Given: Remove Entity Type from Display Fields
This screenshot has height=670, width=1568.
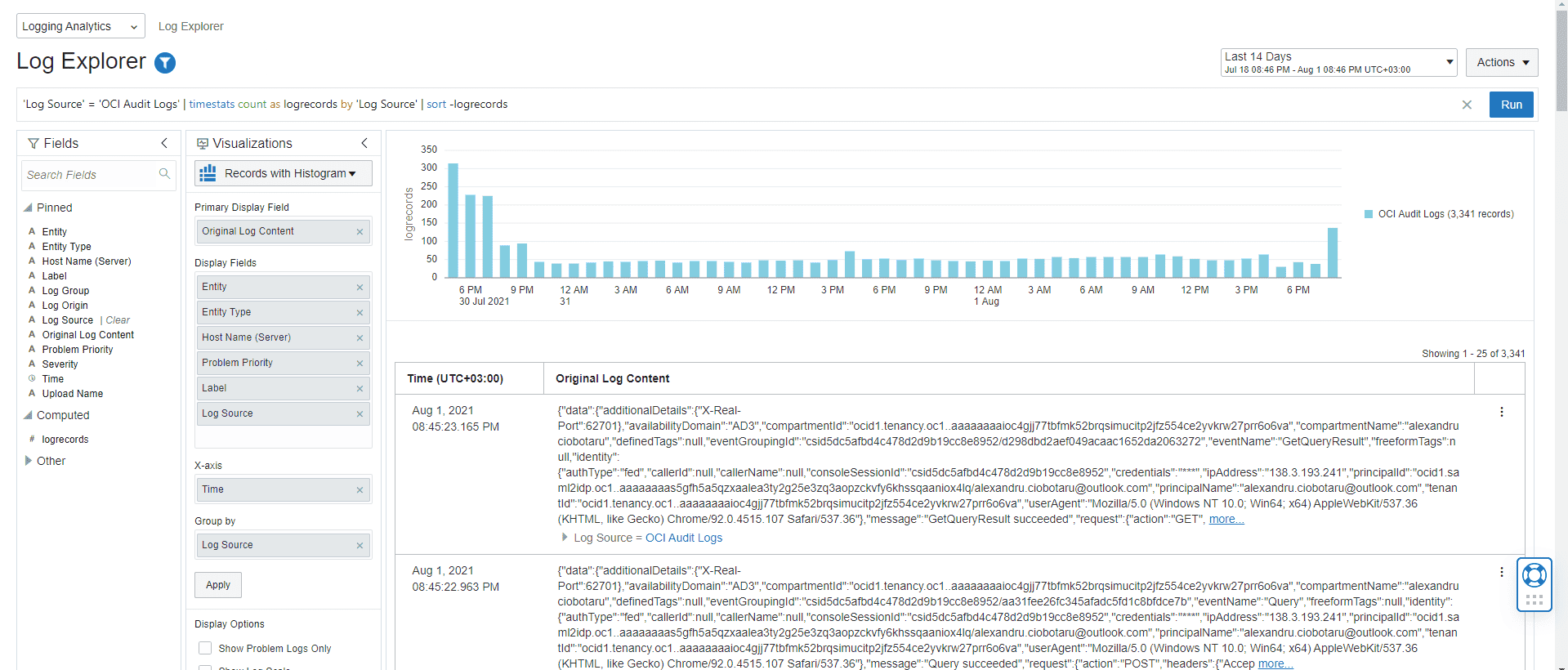Looking at the screenshot, I should coord(360,313).
